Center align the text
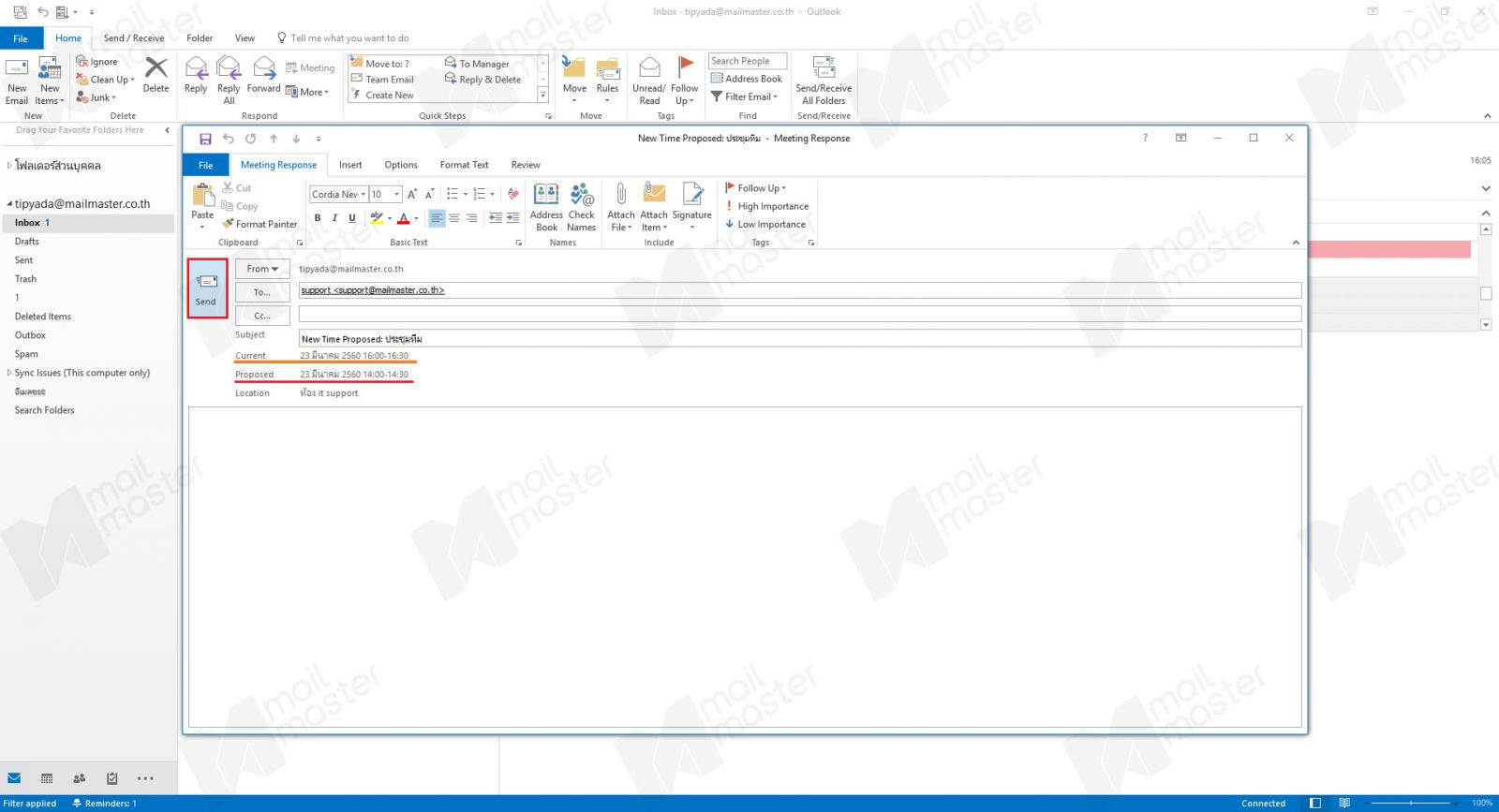This screenshot has width=1499, height=812. (x=454, y=218)
